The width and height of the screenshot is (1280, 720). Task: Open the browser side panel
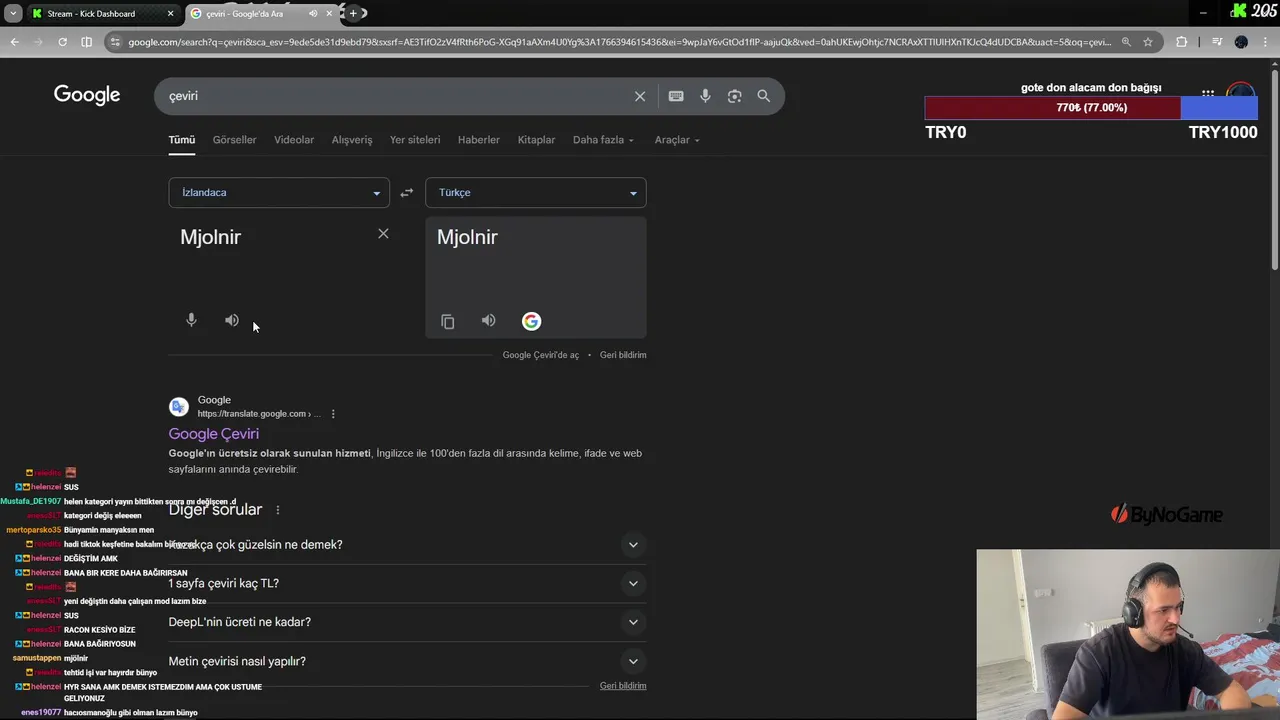pos(86,42)
